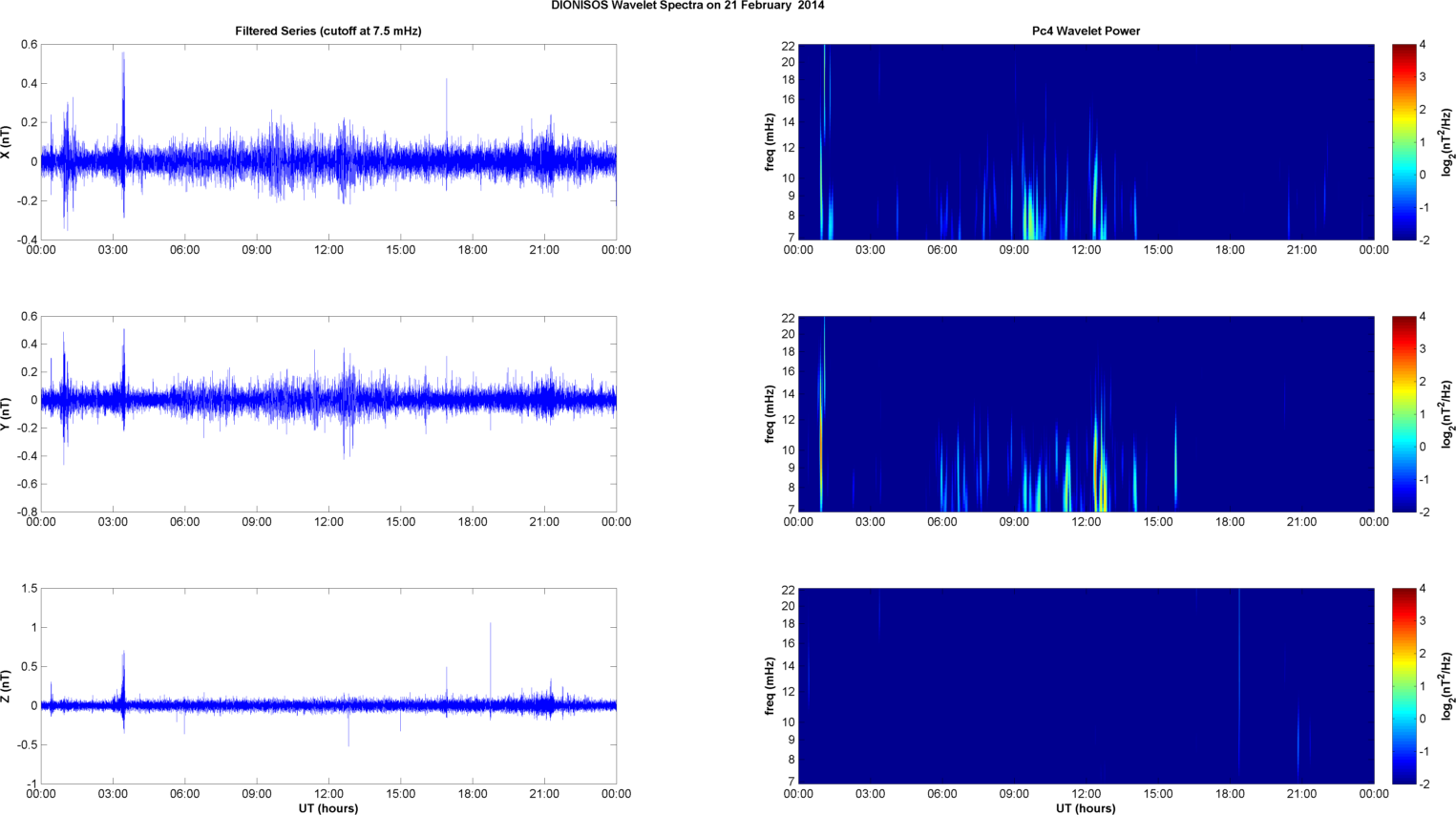Click the log2(nT²/Hz) label of middle colorbar

tap(1447, 414)
